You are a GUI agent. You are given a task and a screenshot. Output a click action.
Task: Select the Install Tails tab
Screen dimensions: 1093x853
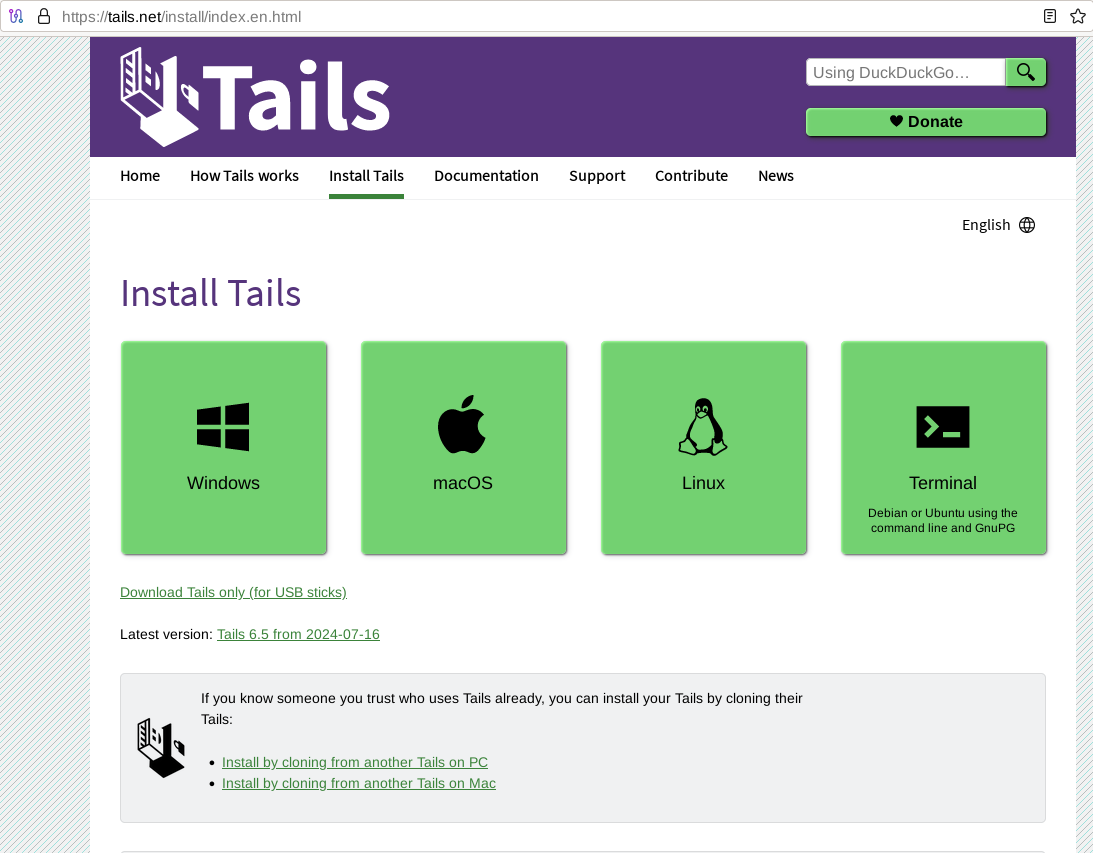(367, 176)
